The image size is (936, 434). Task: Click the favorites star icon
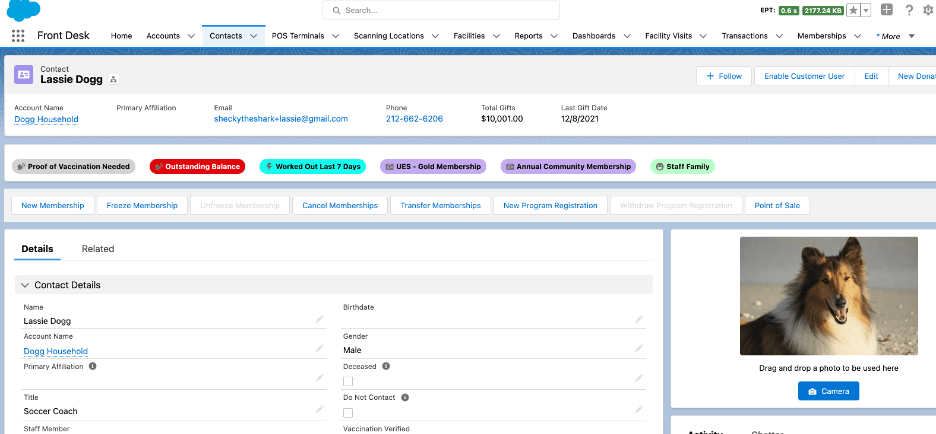point(854,10)
